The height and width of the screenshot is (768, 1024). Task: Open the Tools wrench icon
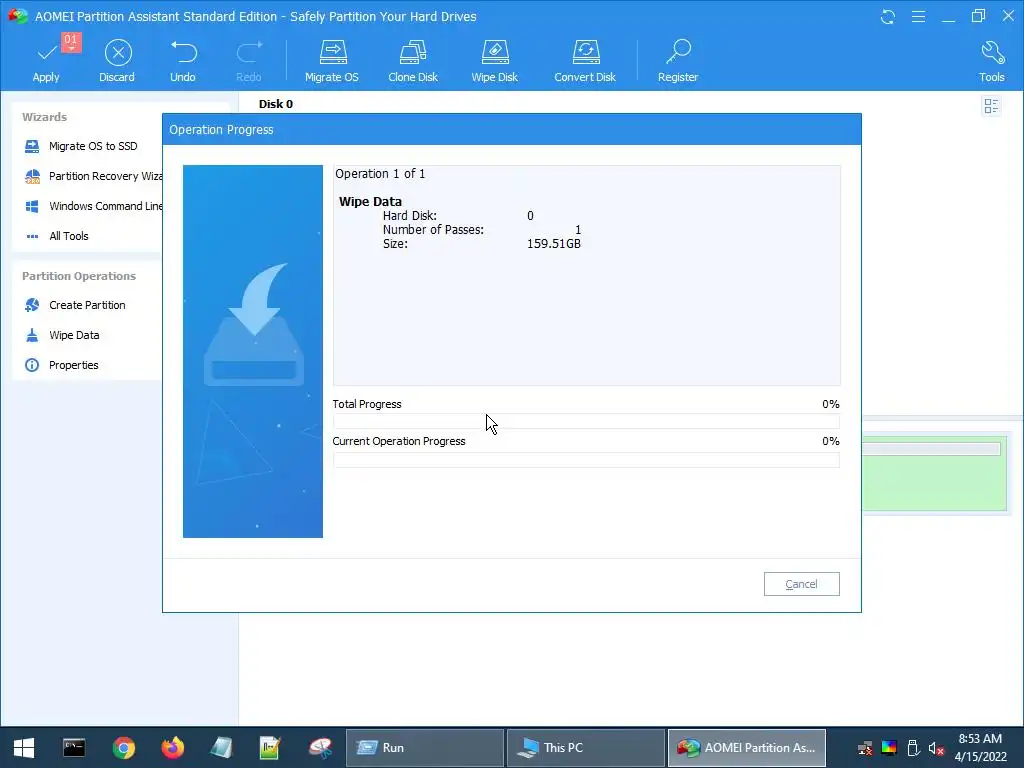(992, 61)
